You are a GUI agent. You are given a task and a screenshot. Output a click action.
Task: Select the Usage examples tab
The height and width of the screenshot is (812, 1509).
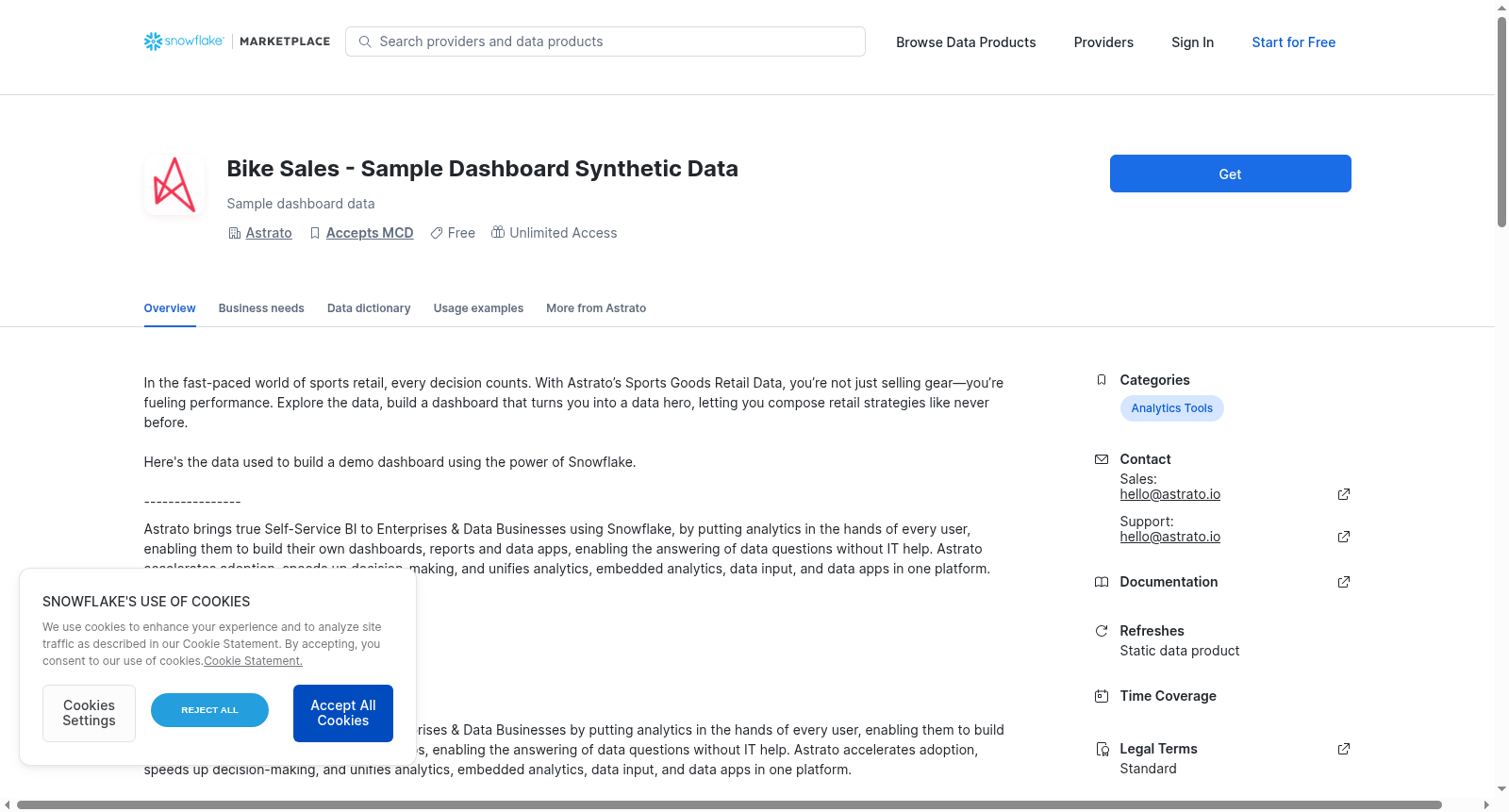point(478,308)
